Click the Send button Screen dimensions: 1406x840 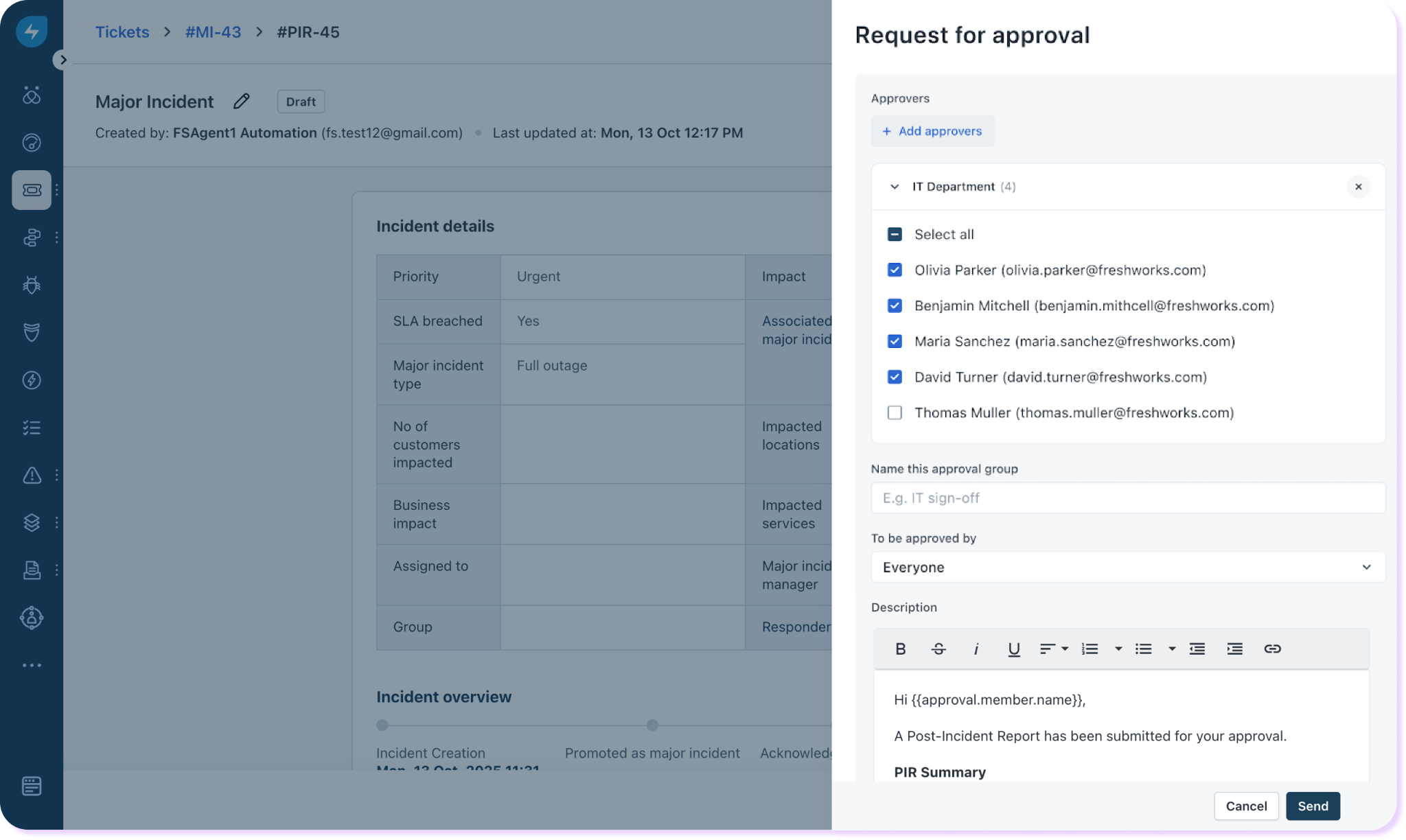pyautogui.click(x=1312, y=806)
